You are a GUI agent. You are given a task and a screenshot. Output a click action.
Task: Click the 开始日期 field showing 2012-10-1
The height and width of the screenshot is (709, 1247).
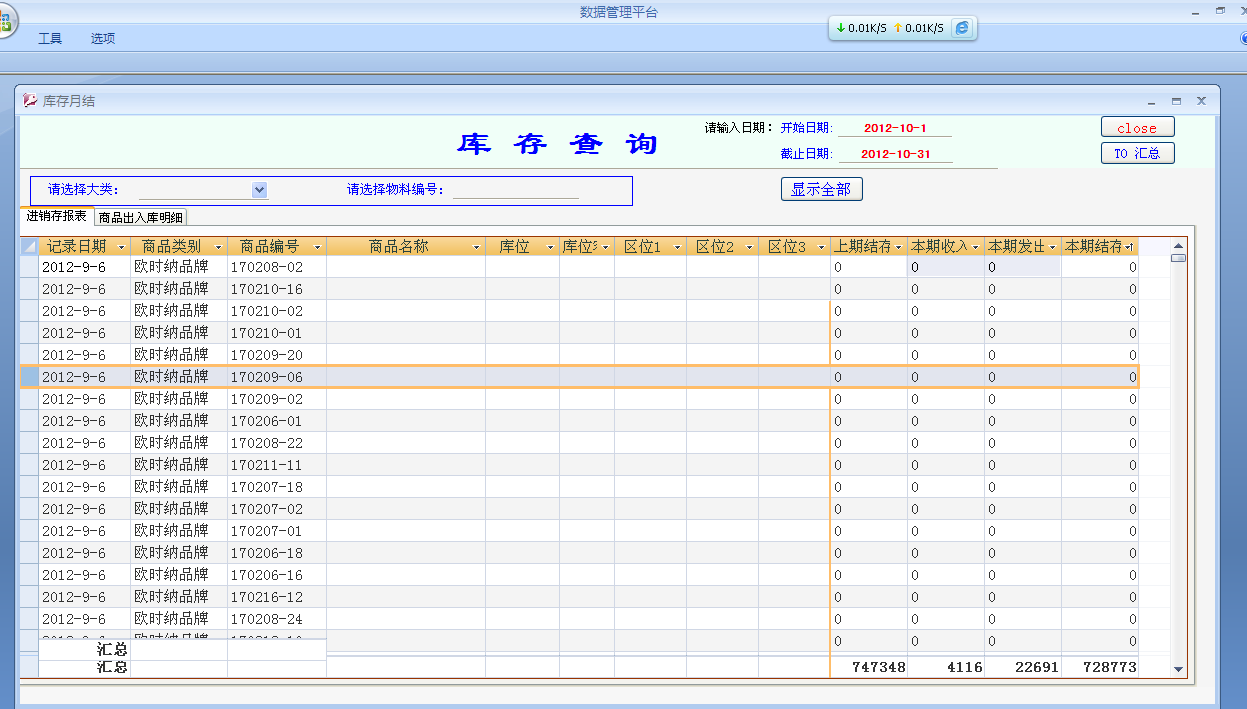895,128
